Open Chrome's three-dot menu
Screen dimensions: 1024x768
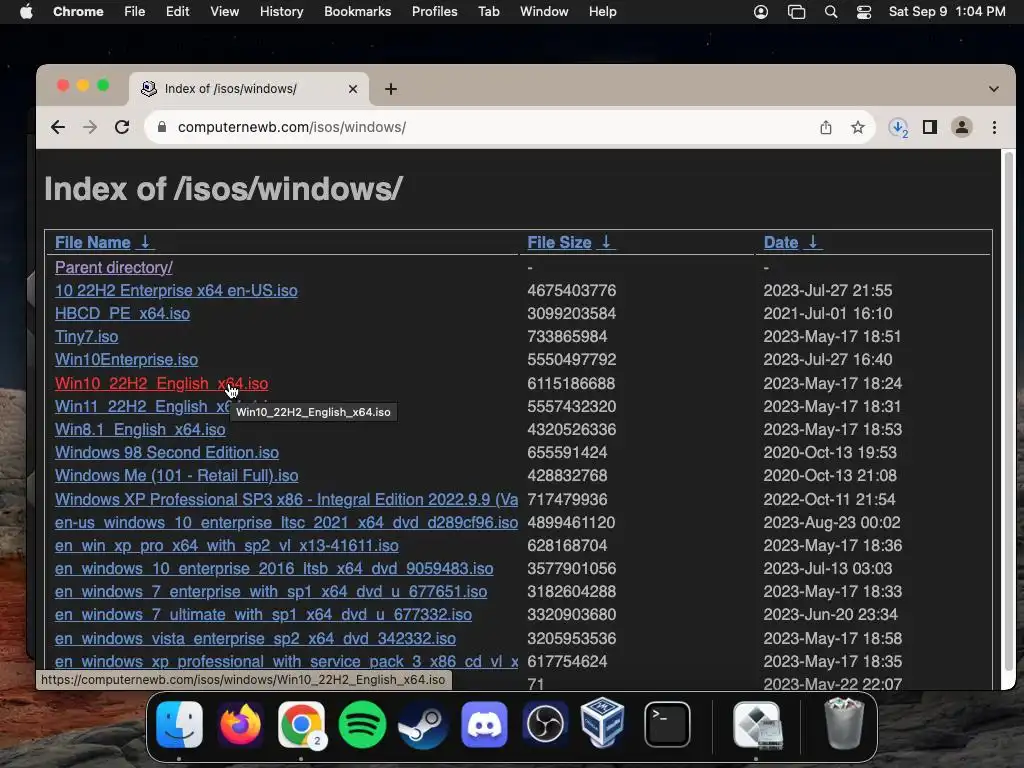coord(994,127)
